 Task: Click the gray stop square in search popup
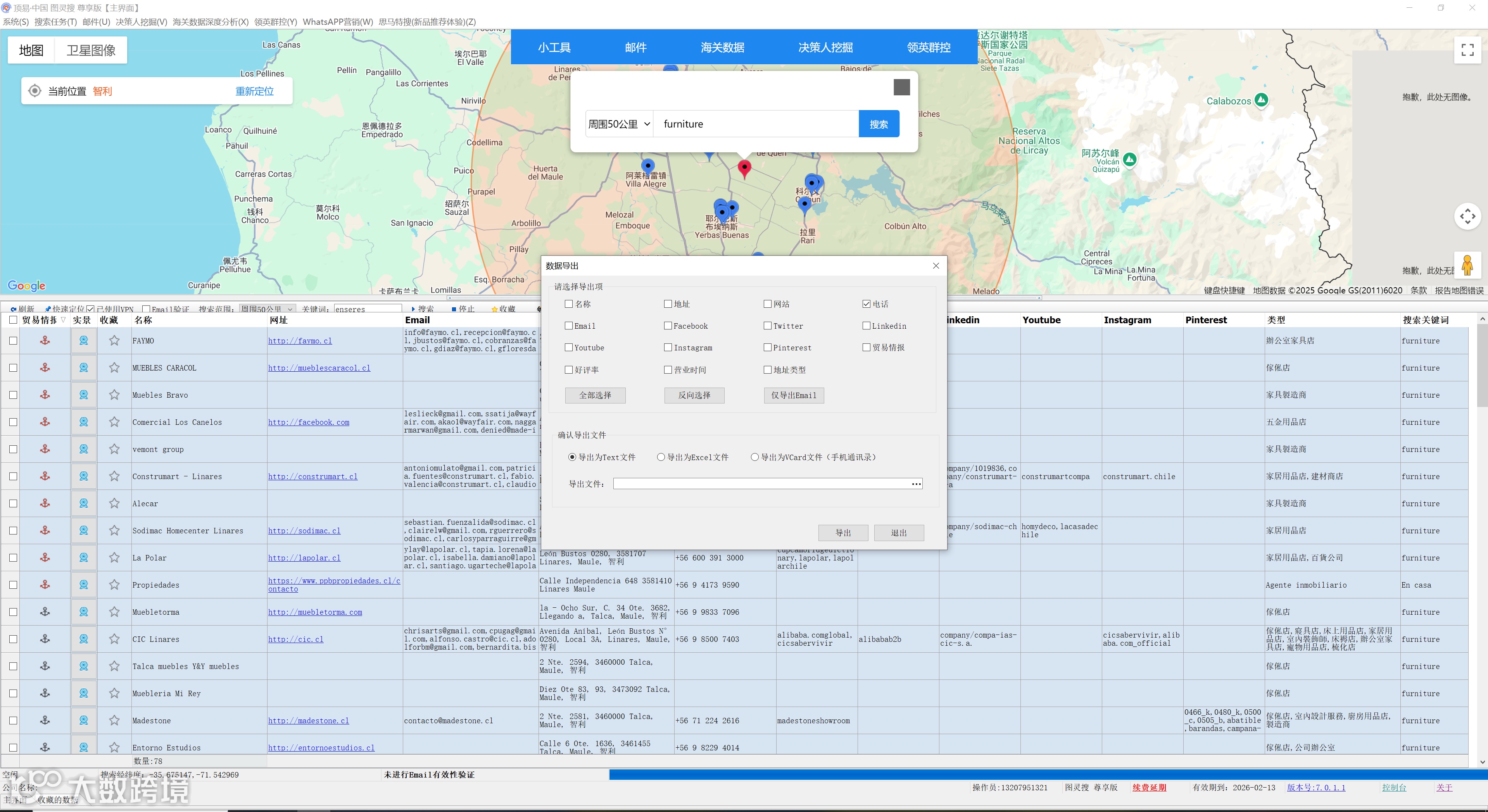pos(901,87)
